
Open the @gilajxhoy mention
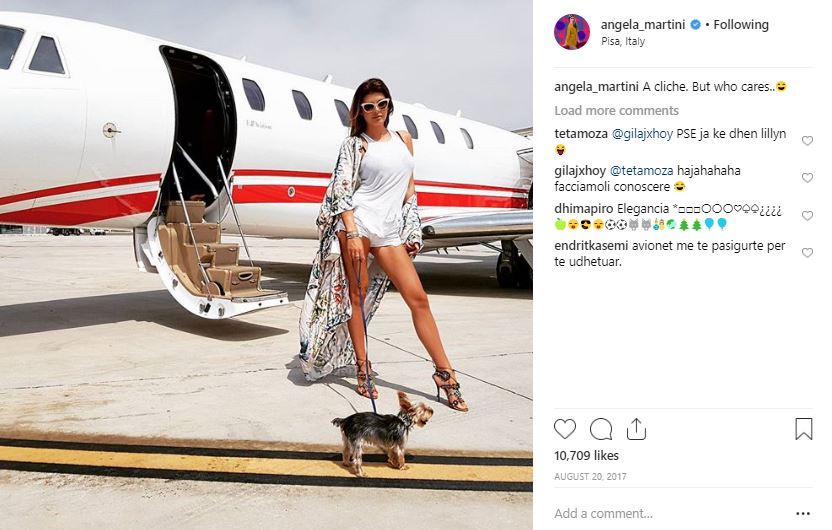click(x=642, y=134)
